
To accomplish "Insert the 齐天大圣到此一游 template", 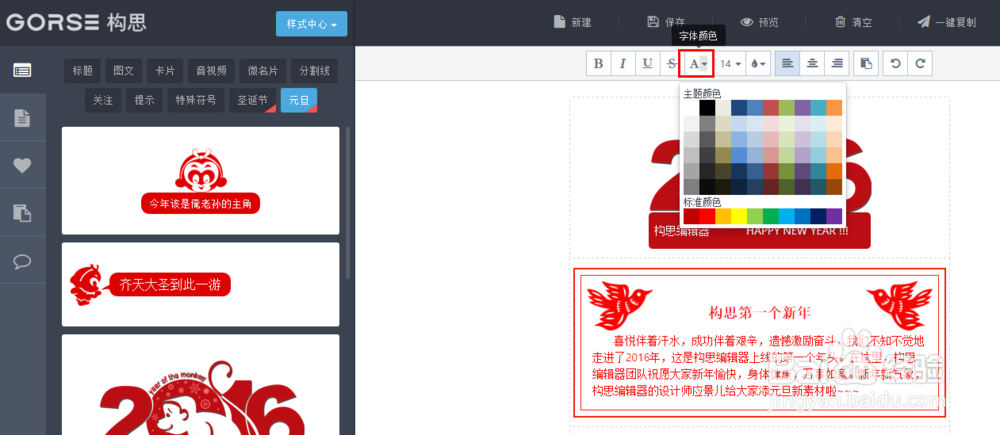I will pos(200,284).
